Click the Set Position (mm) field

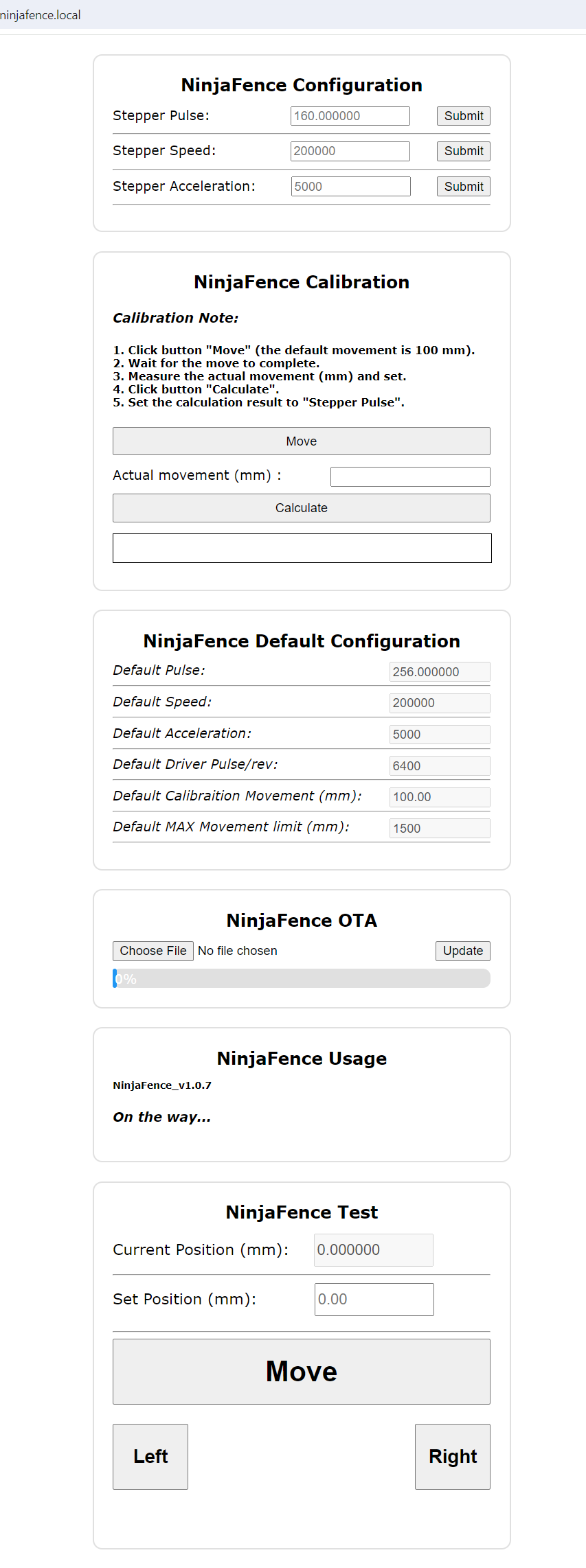374,1300
